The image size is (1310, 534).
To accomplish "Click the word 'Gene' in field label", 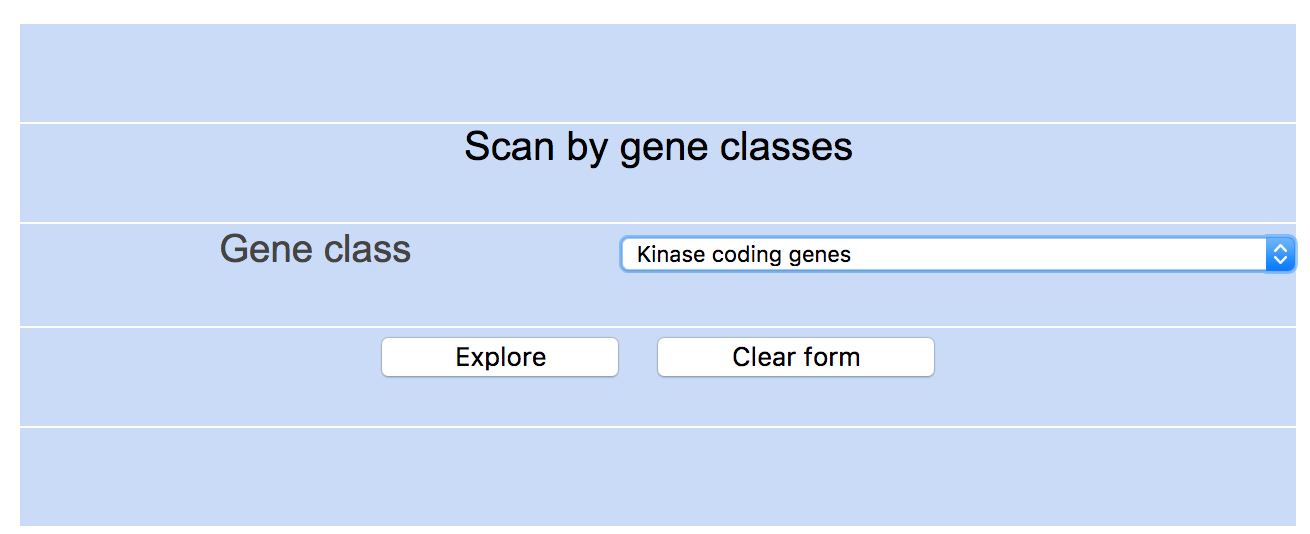I will coord(262,249).
